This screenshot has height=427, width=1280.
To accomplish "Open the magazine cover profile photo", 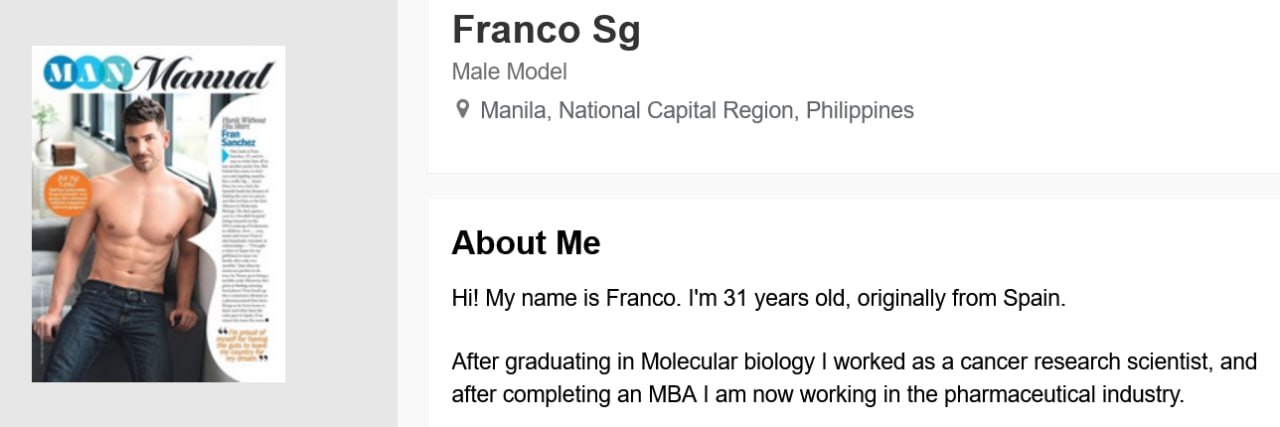I will coord(158,240).
